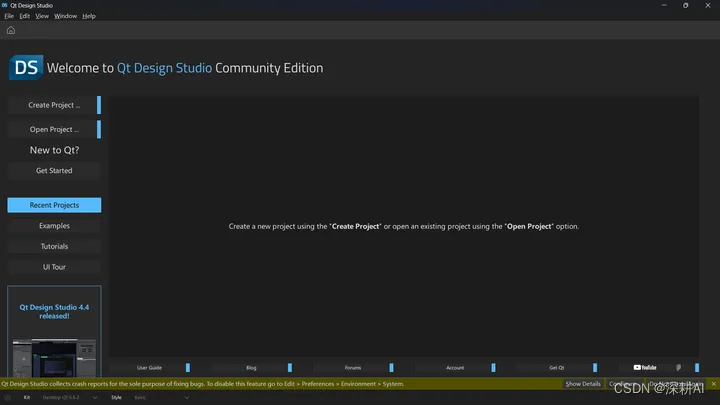Dismiss the crash report notification bar
The width and height of the screenshot is (720, 405).
tap(714, 384)
